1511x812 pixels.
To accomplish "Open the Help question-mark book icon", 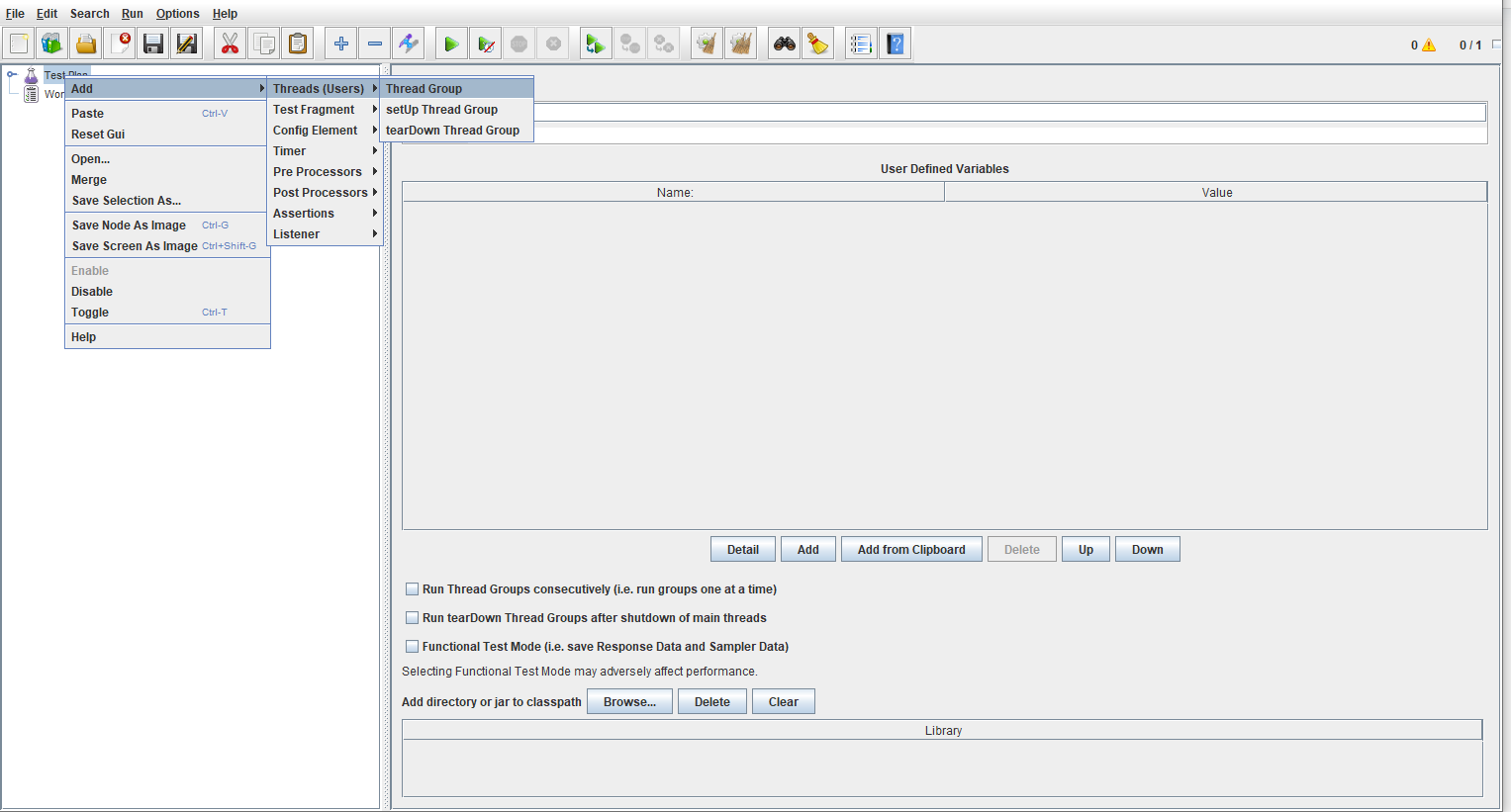I will pos(895,44).
